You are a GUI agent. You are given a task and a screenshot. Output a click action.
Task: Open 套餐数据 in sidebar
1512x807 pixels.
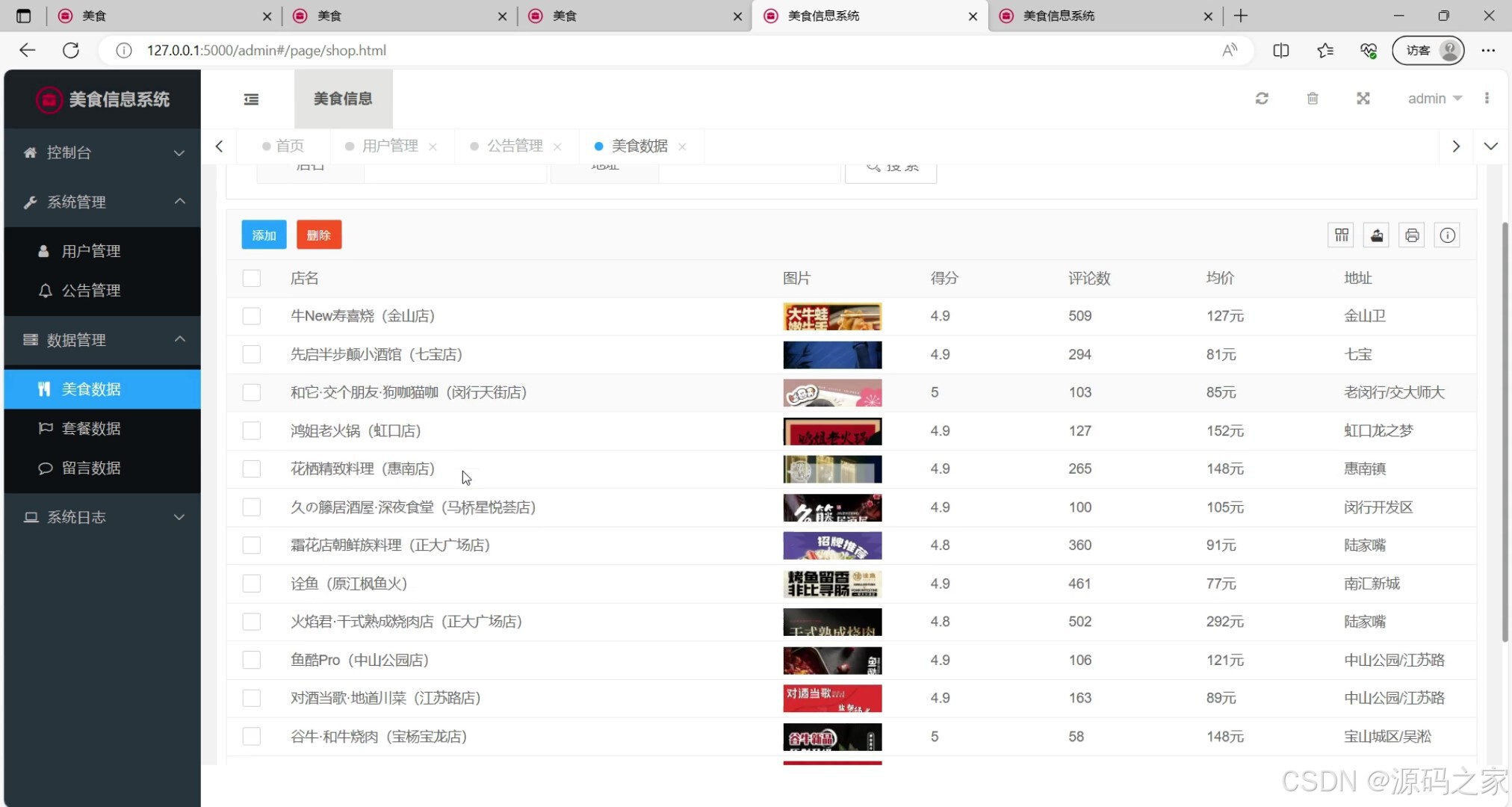(x=91, y=428)
